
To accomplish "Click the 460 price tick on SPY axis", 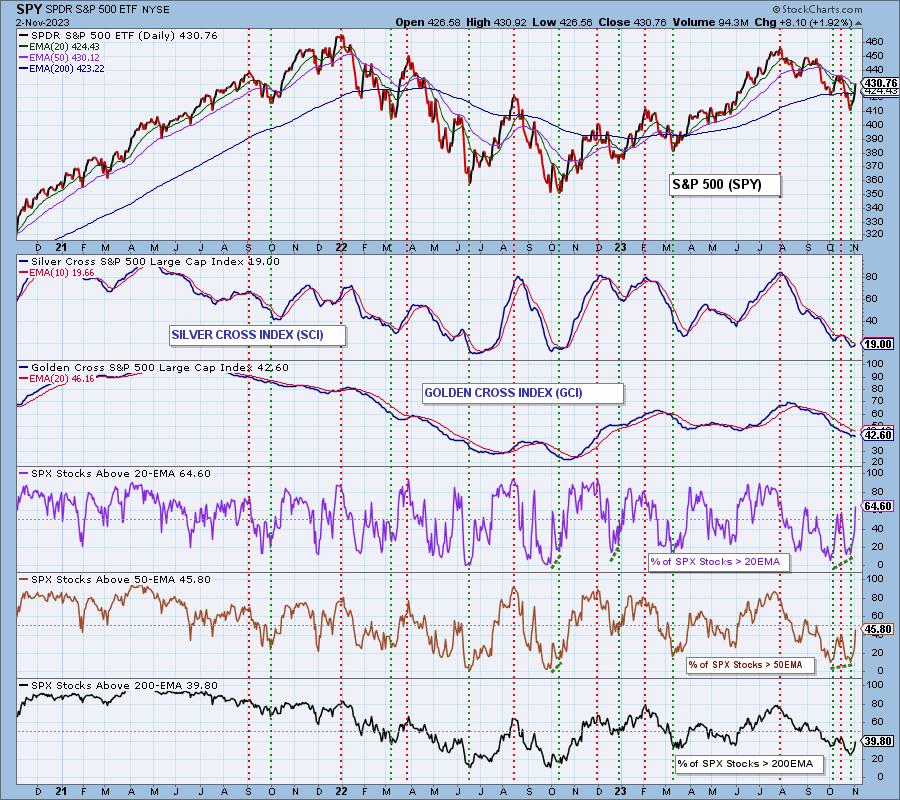I will [875, 42].
